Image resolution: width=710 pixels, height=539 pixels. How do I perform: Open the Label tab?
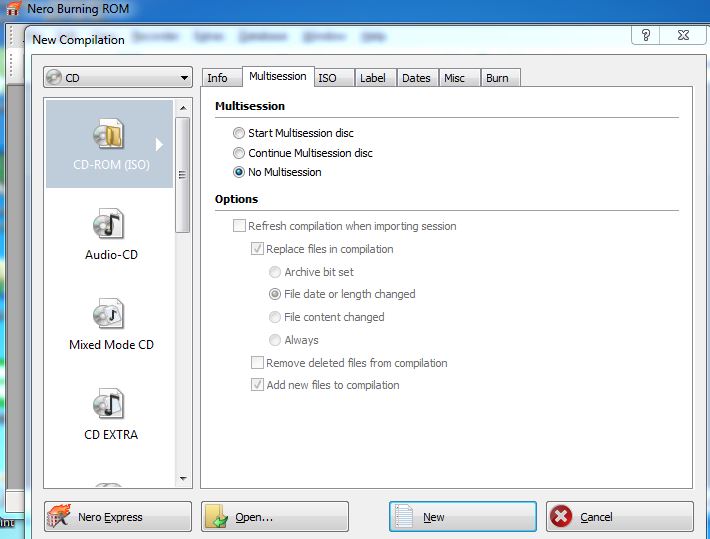click(376, 78)
